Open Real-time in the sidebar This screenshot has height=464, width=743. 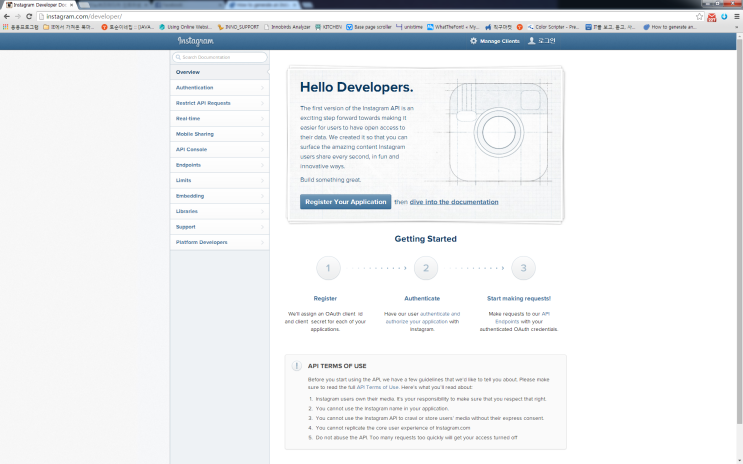219,118
